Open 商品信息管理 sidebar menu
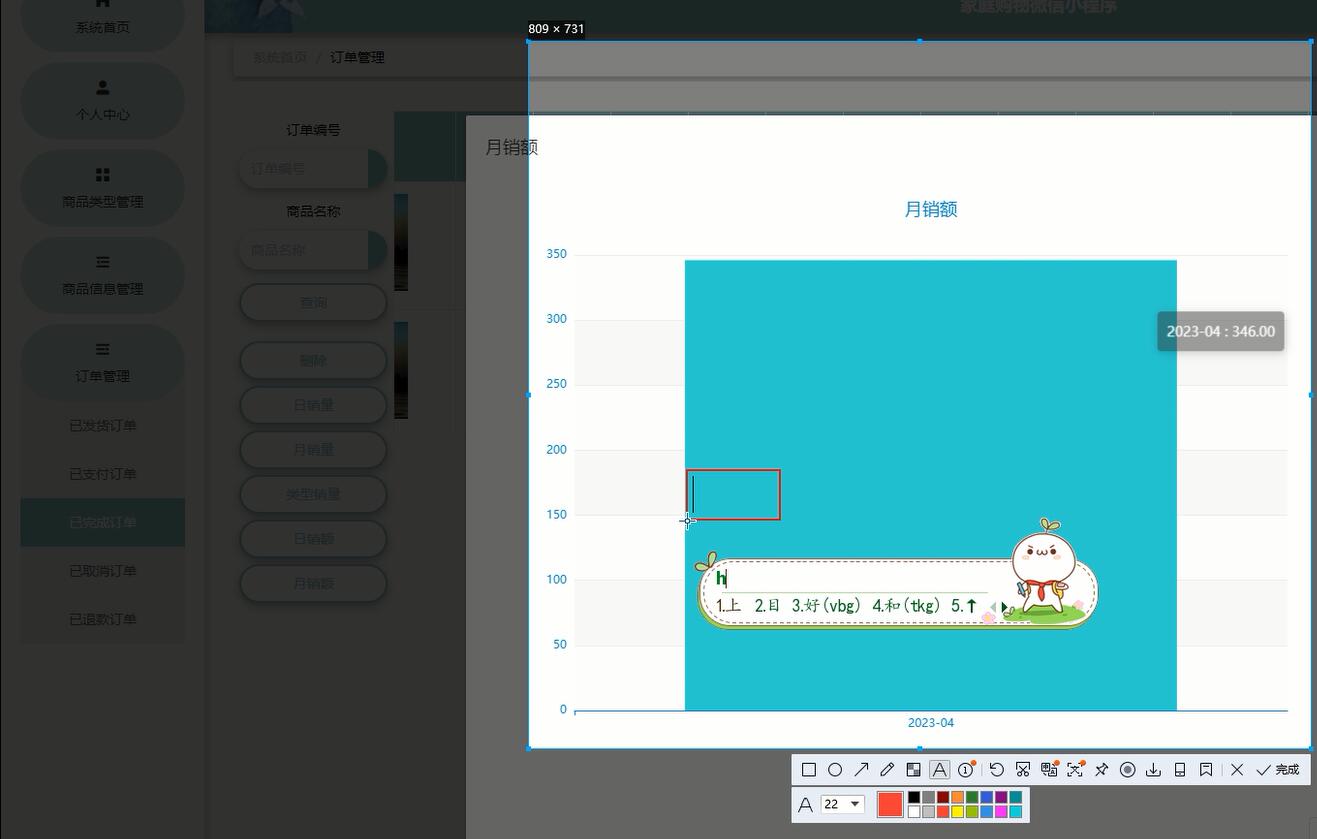The height and width of the screenshot is (839, 1317). pyautogui.click(x=102, y=276)
